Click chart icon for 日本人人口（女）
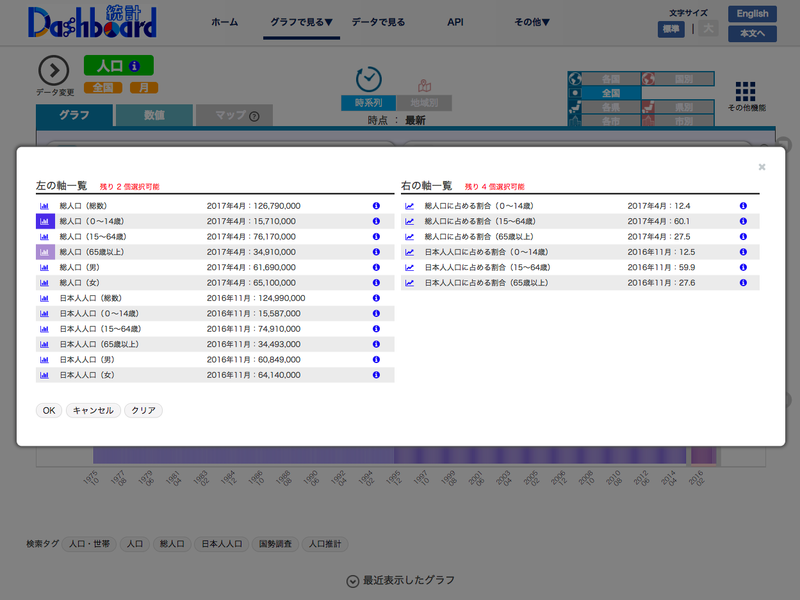 (44, 375)
